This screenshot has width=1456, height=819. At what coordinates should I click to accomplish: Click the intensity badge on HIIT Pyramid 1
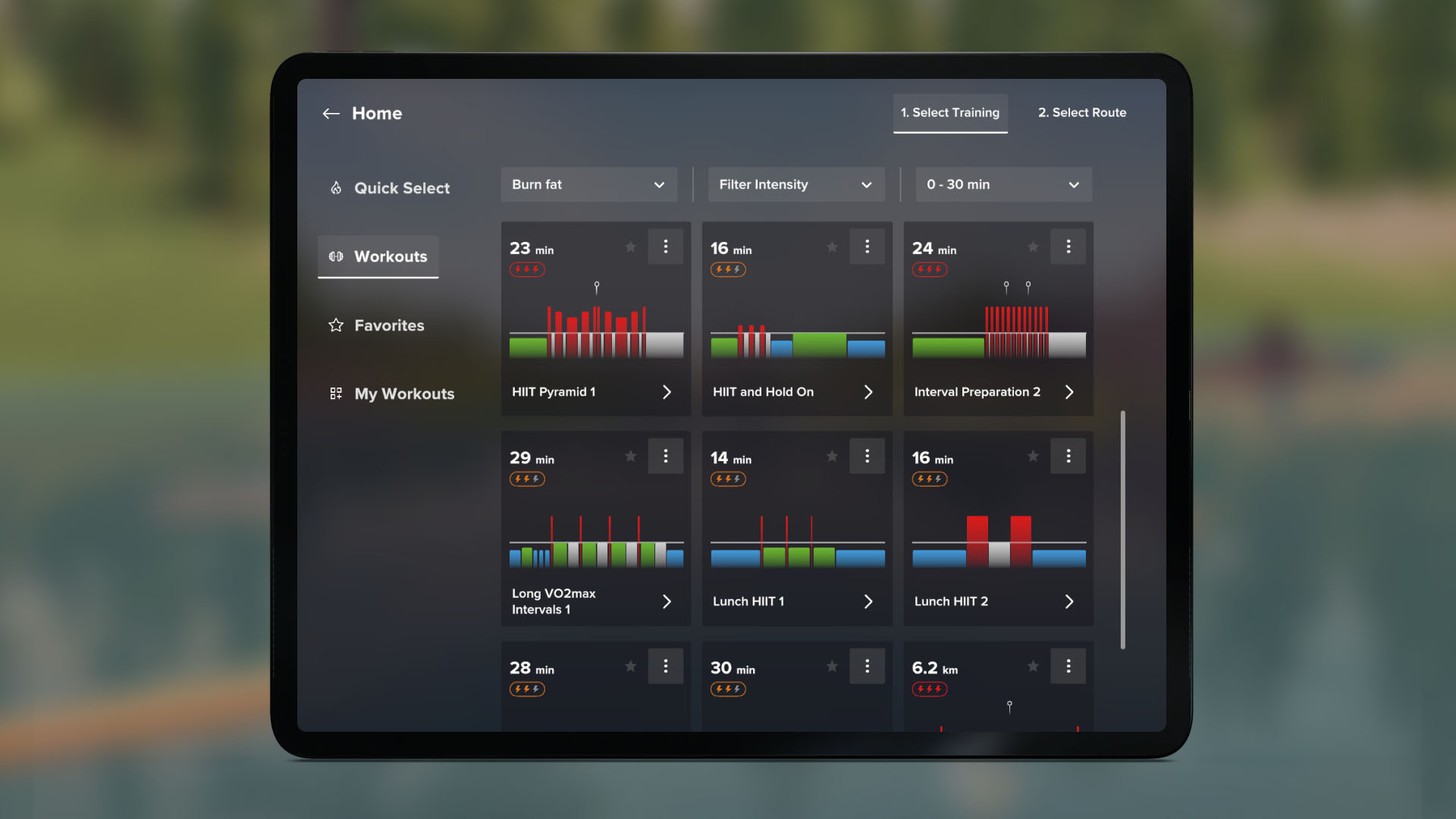527,269
